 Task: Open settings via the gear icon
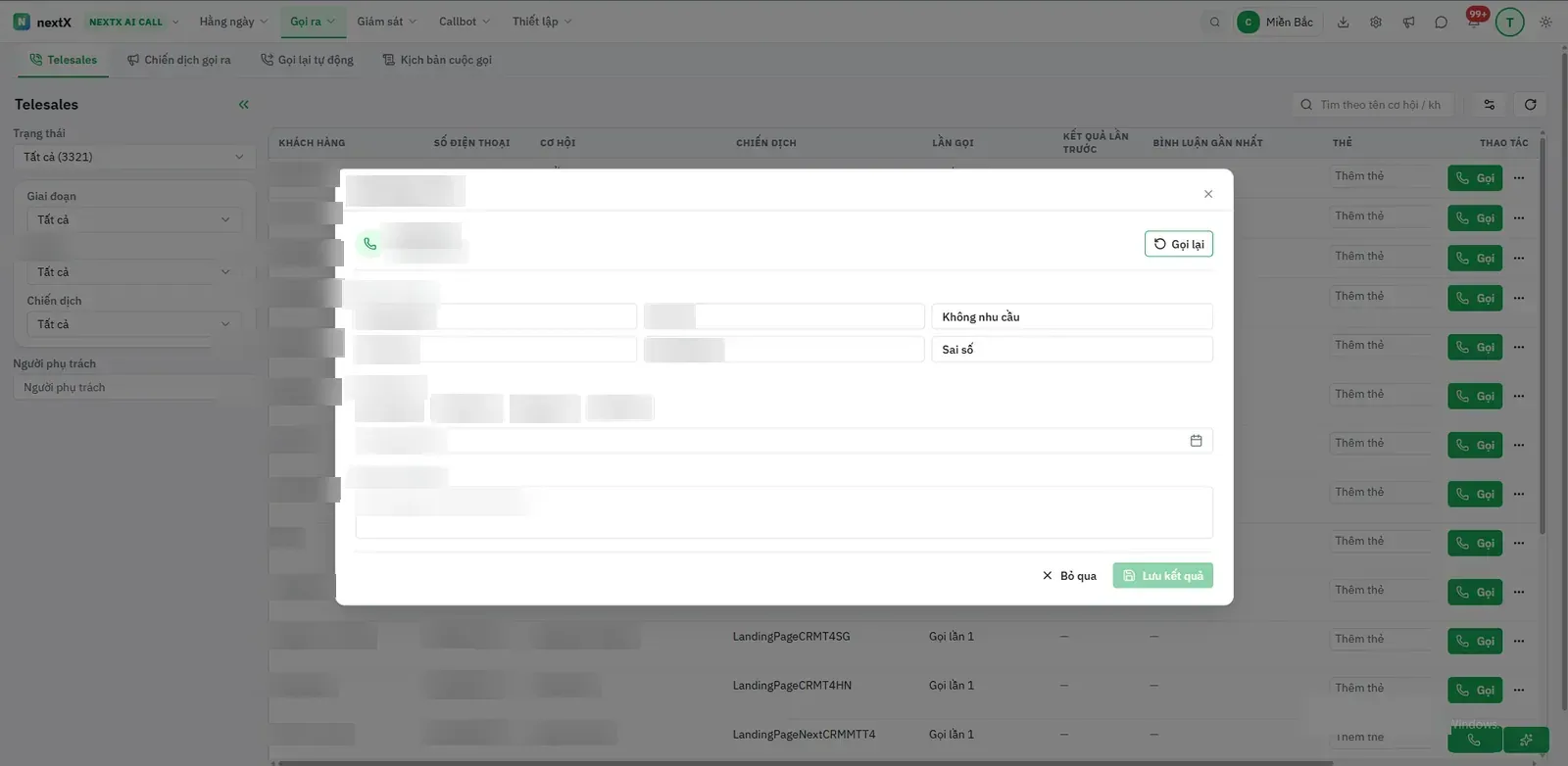1376,22
